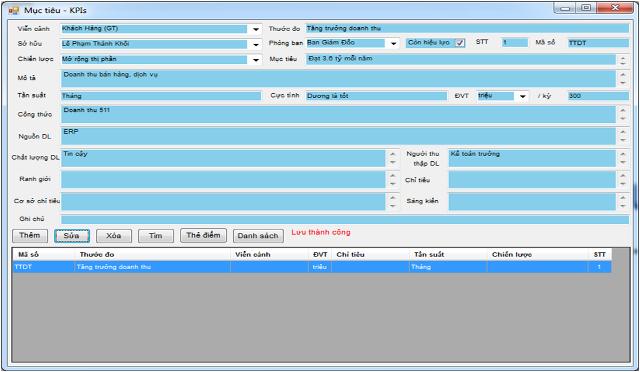Select the TTDT cell in the table
640x372 pixels.
[44, 267]
